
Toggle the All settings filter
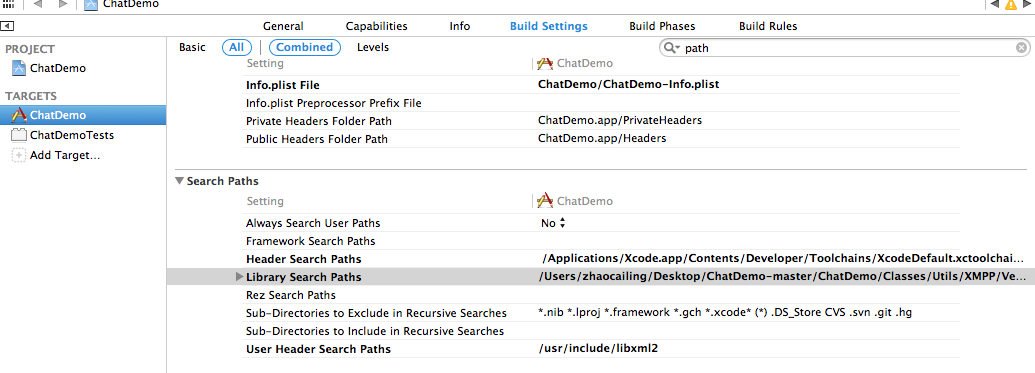237,47
